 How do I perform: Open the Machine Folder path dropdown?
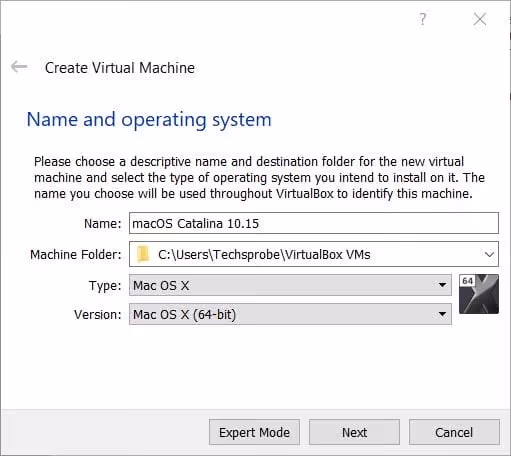(489, 255)
